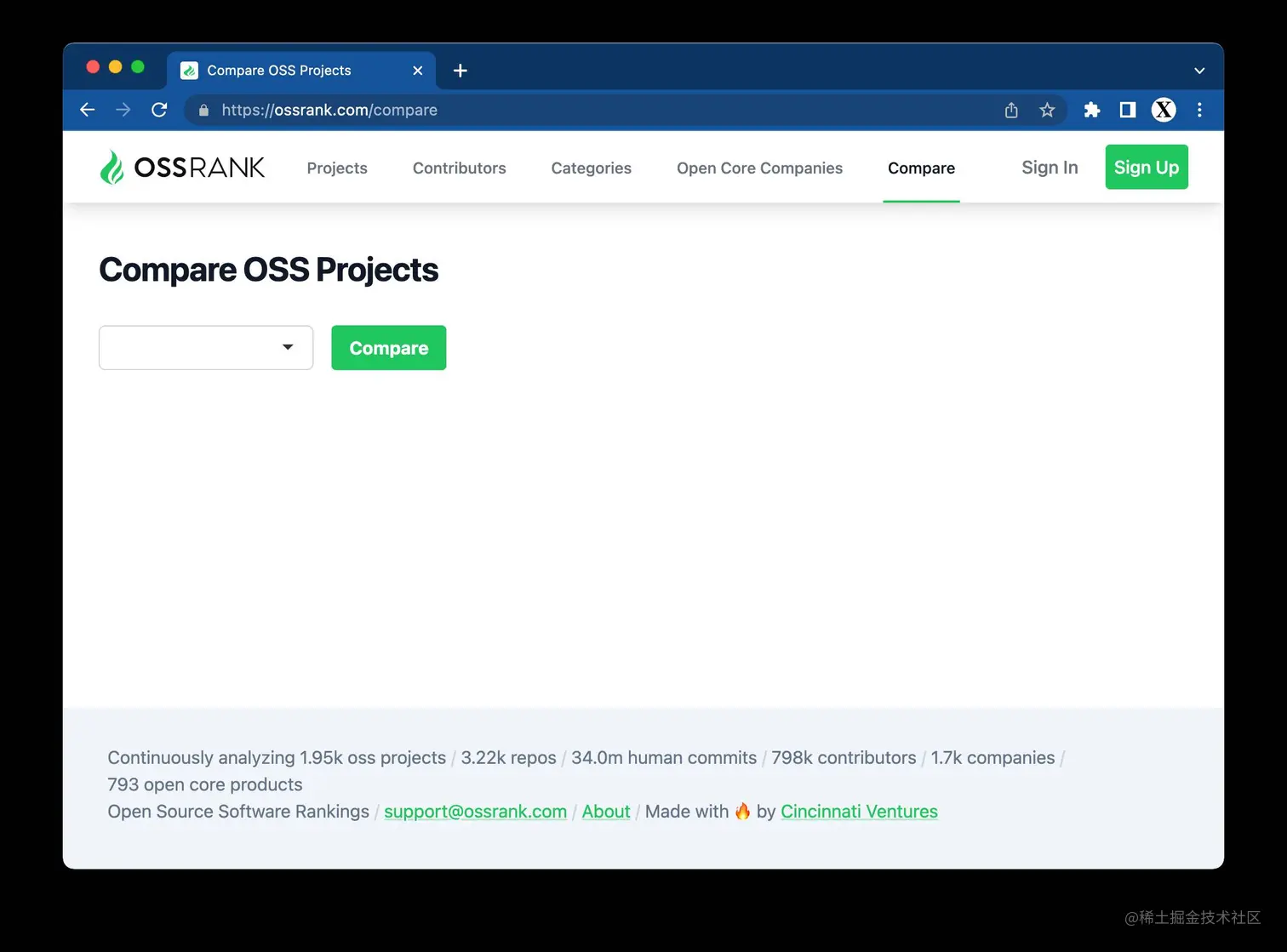Open the browser's three-dot menu
The image size is (1287, 952).
pos(1199,110)
